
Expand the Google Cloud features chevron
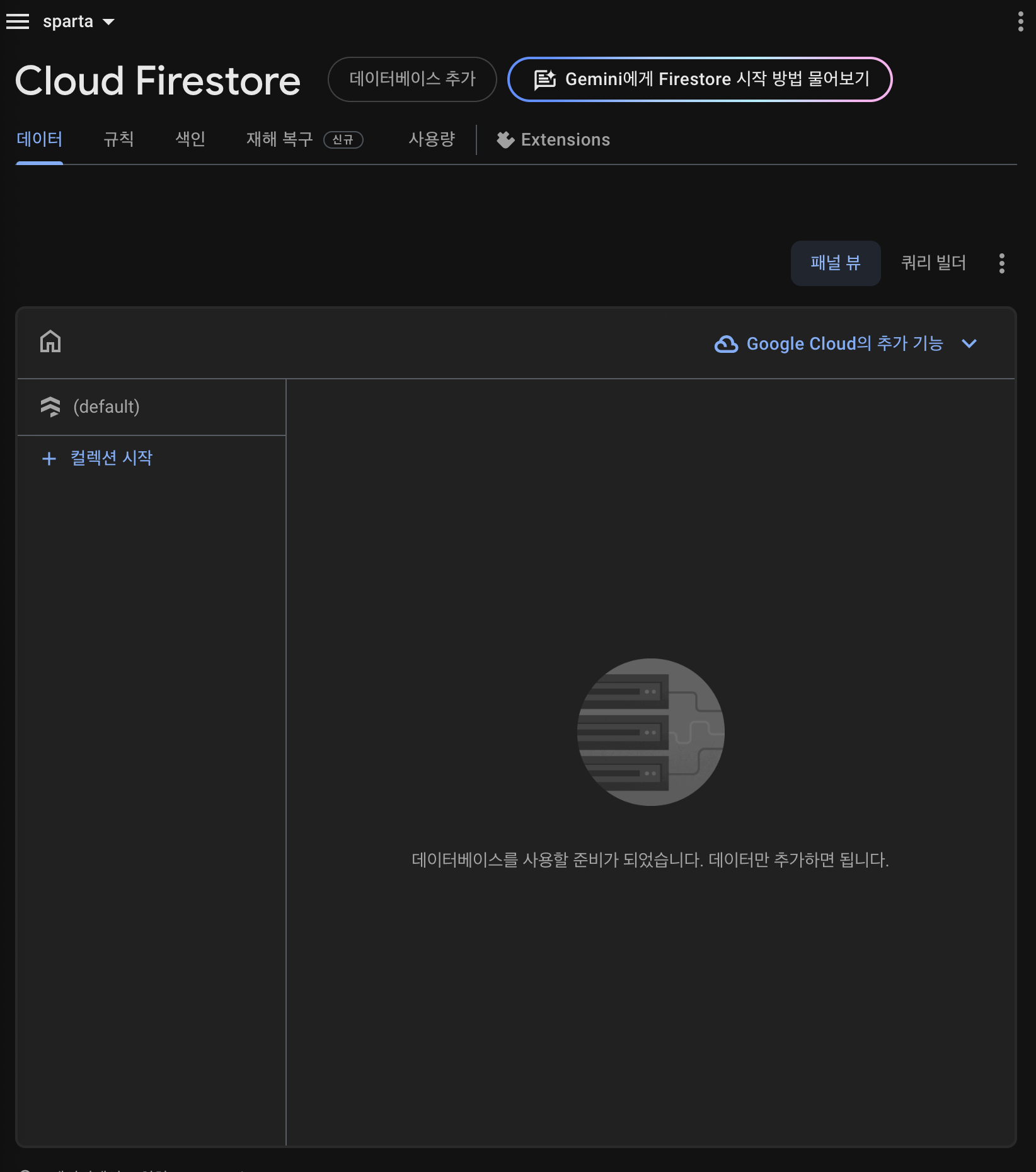pyautogui.click(x=969, y=344)
